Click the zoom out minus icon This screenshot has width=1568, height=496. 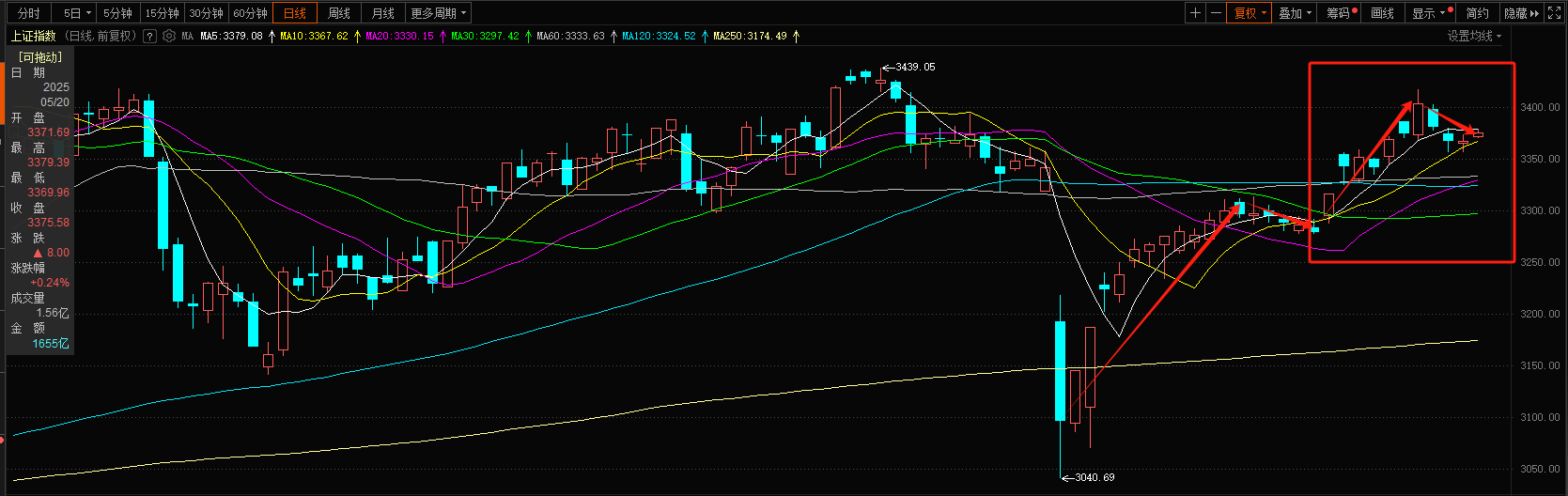(1216, 13)
